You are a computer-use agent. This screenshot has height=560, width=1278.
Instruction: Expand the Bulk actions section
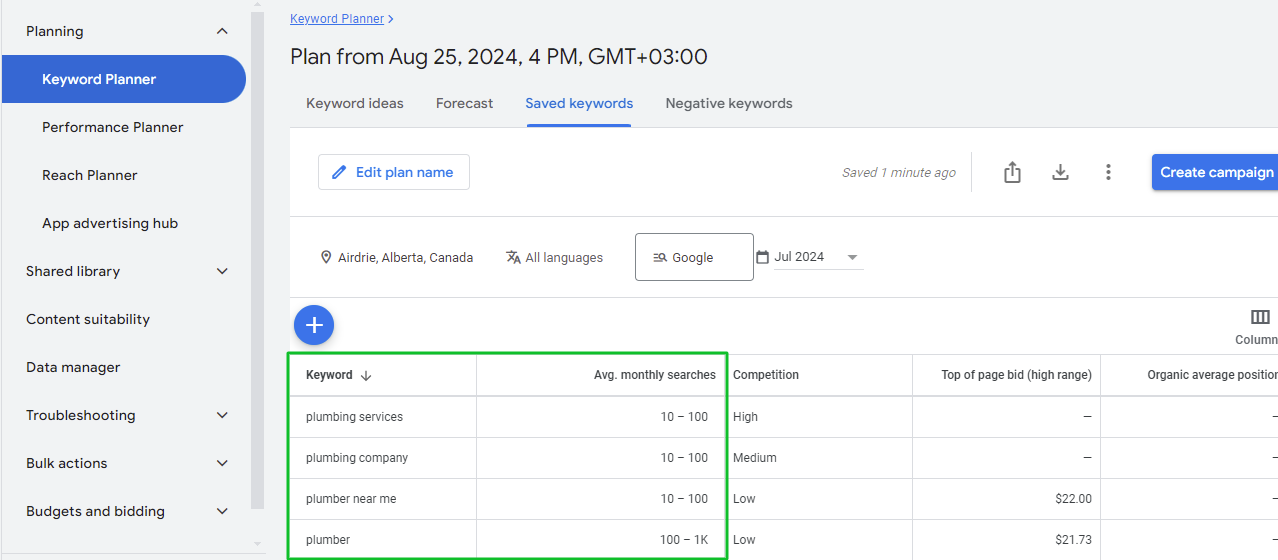[x=222, y=463]
